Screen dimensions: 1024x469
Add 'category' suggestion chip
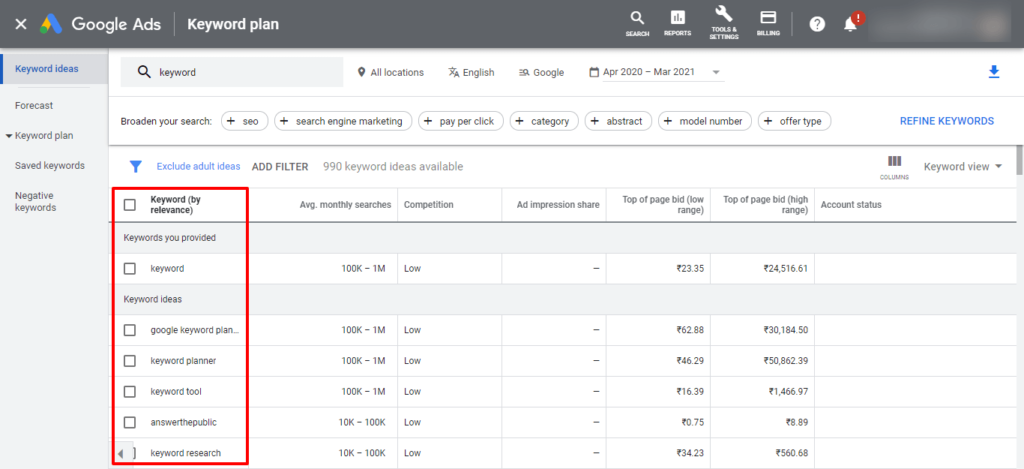544,121
